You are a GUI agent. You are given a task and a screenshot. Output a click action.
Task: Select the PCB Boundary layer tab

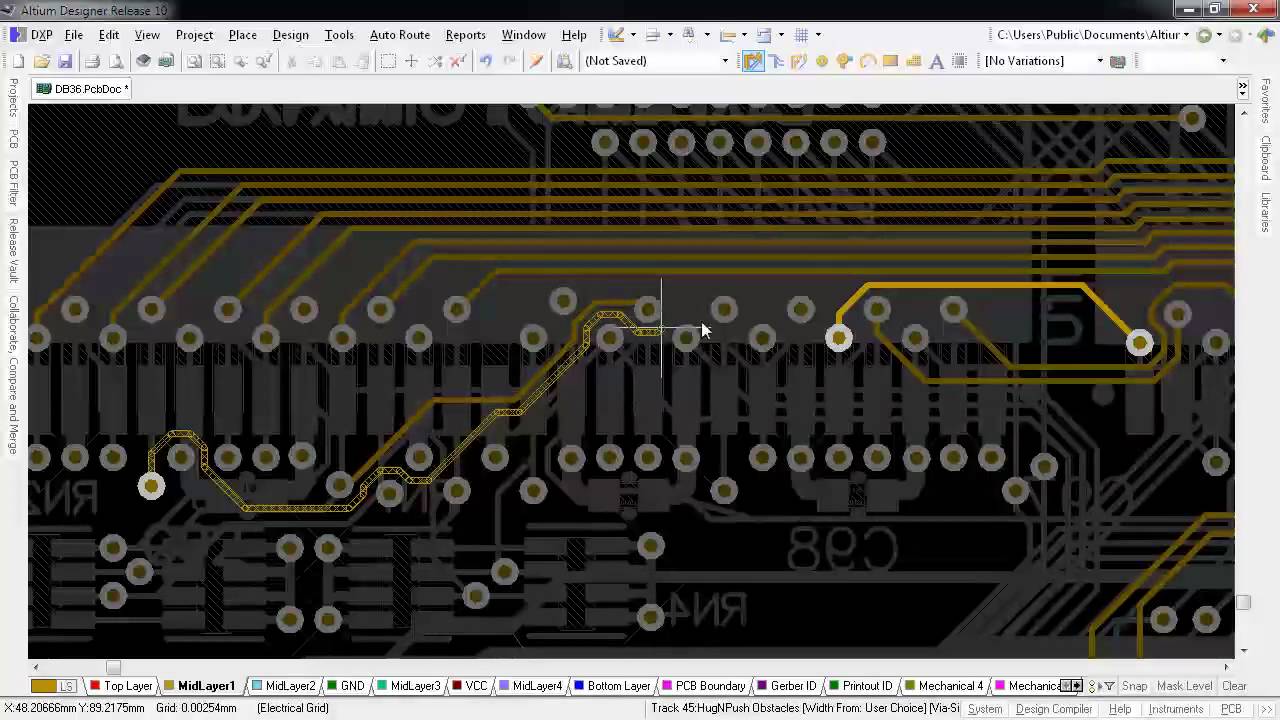[704, 686]
